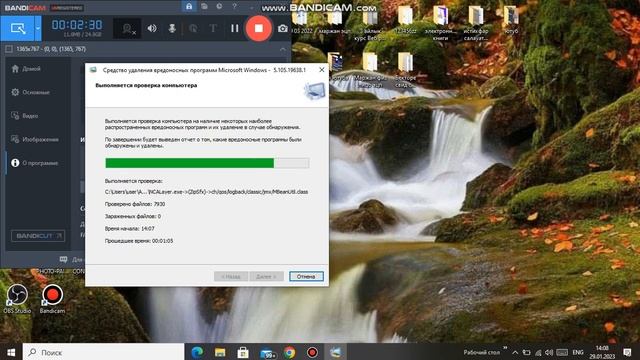This screenshot has width=640, height=360.
Task: Open Mail app with 99+ badge
Action: click(x=267, y=353)
